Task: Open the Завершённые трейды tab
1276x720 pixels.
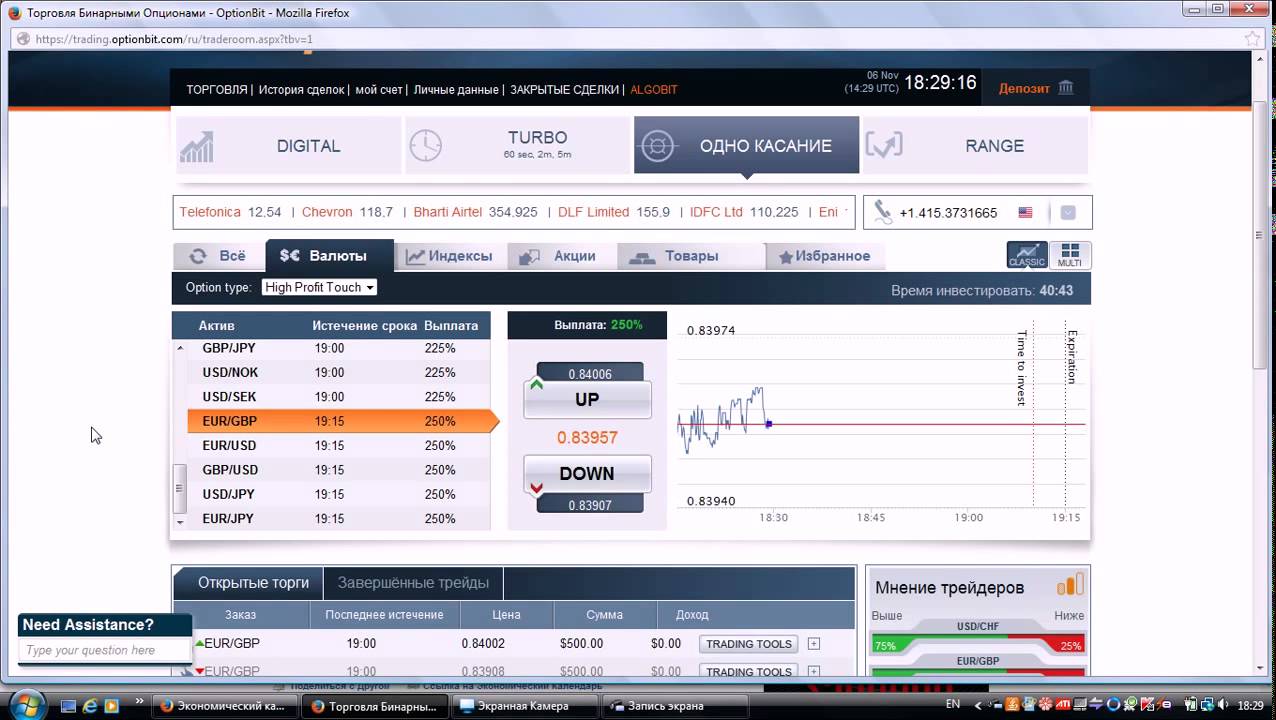Action: pos(413,583)
